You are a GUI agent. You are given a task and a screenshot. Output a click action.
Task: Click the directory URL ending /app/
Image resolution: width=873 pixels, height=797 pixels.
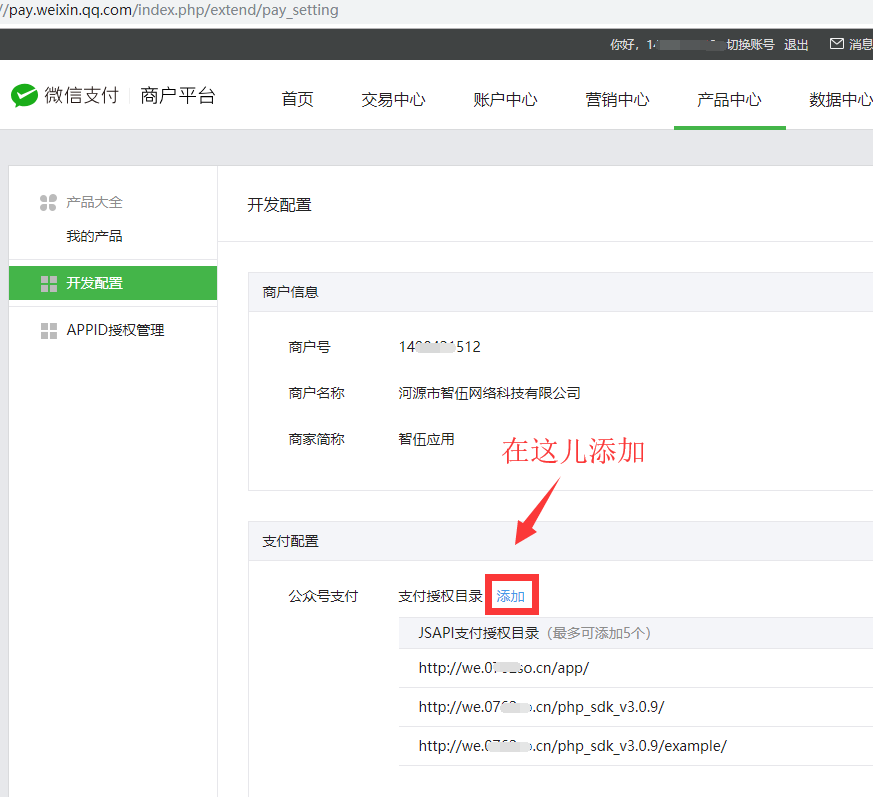click(504, 668)
